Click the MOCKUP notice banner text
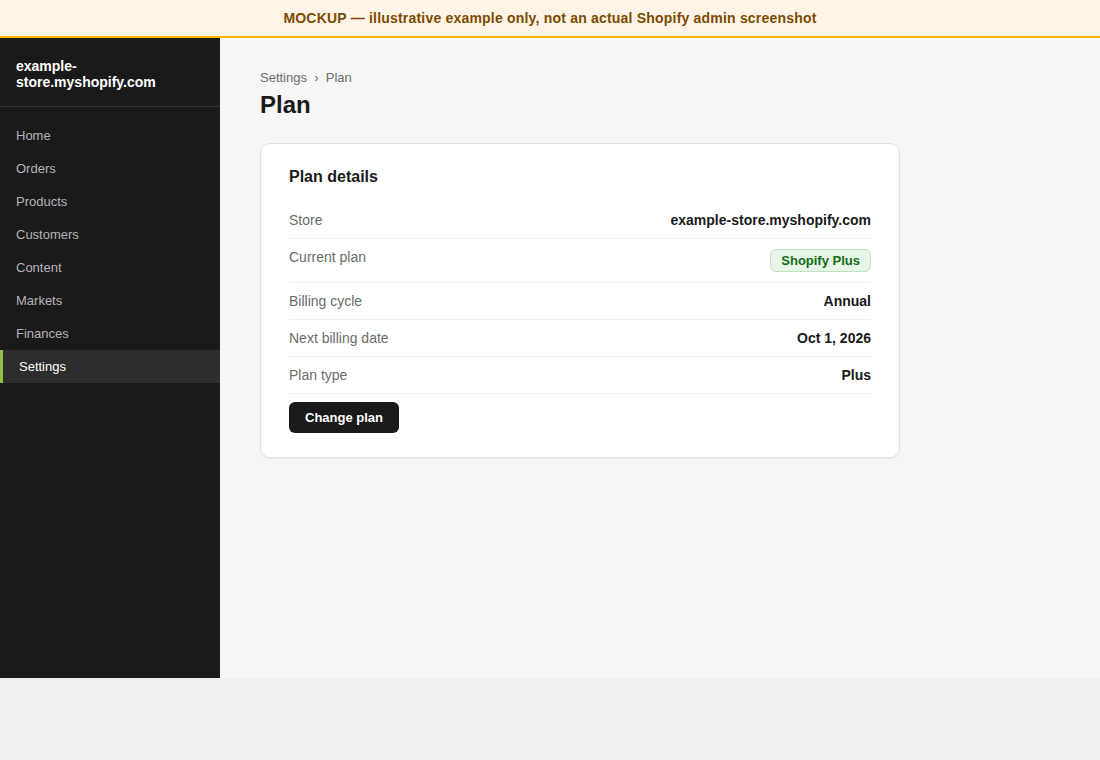 tap(550, 18)
